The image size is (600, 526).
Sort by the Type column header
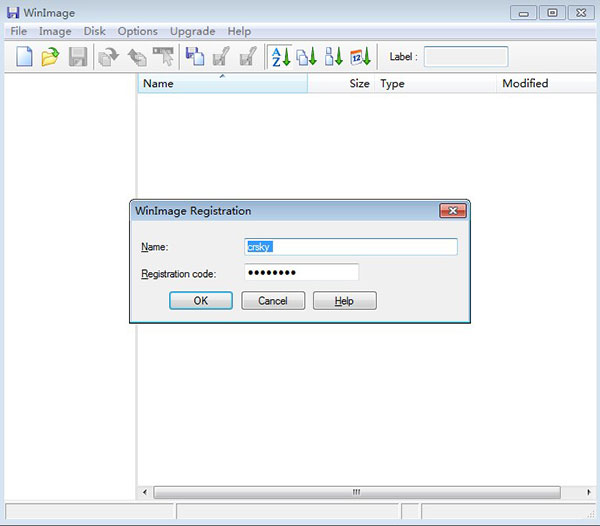pos(435,83)
